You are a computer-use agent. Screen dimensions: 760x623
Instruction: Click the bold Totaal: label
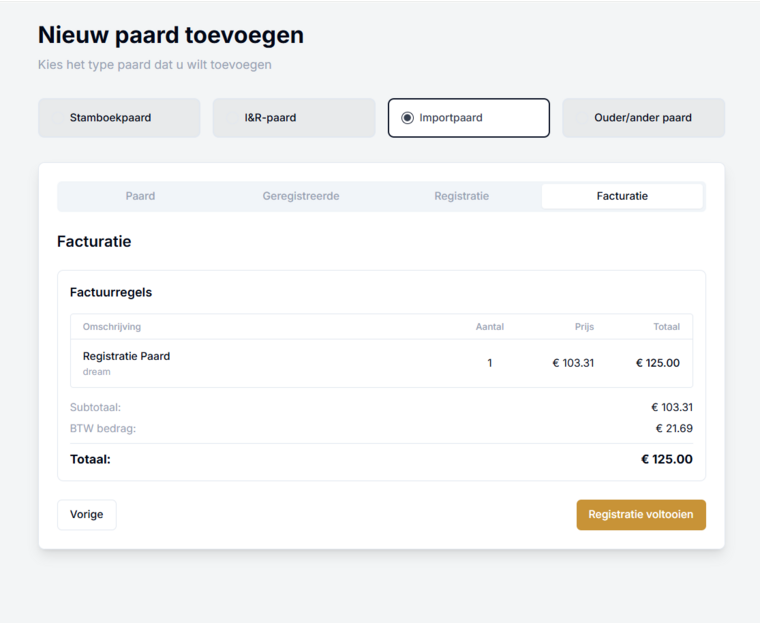pos(91,459)
